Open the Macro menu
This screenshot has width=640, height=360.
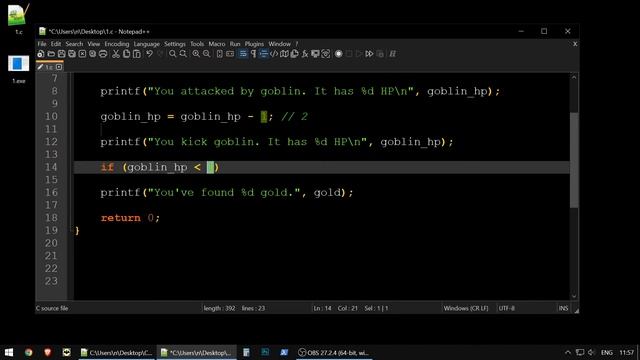click(217, 44)
